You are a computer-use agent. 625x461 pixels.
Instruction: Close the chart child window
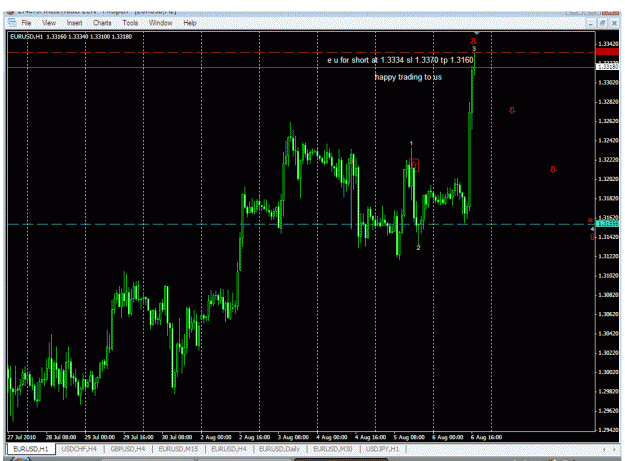(x=614, y=24)
